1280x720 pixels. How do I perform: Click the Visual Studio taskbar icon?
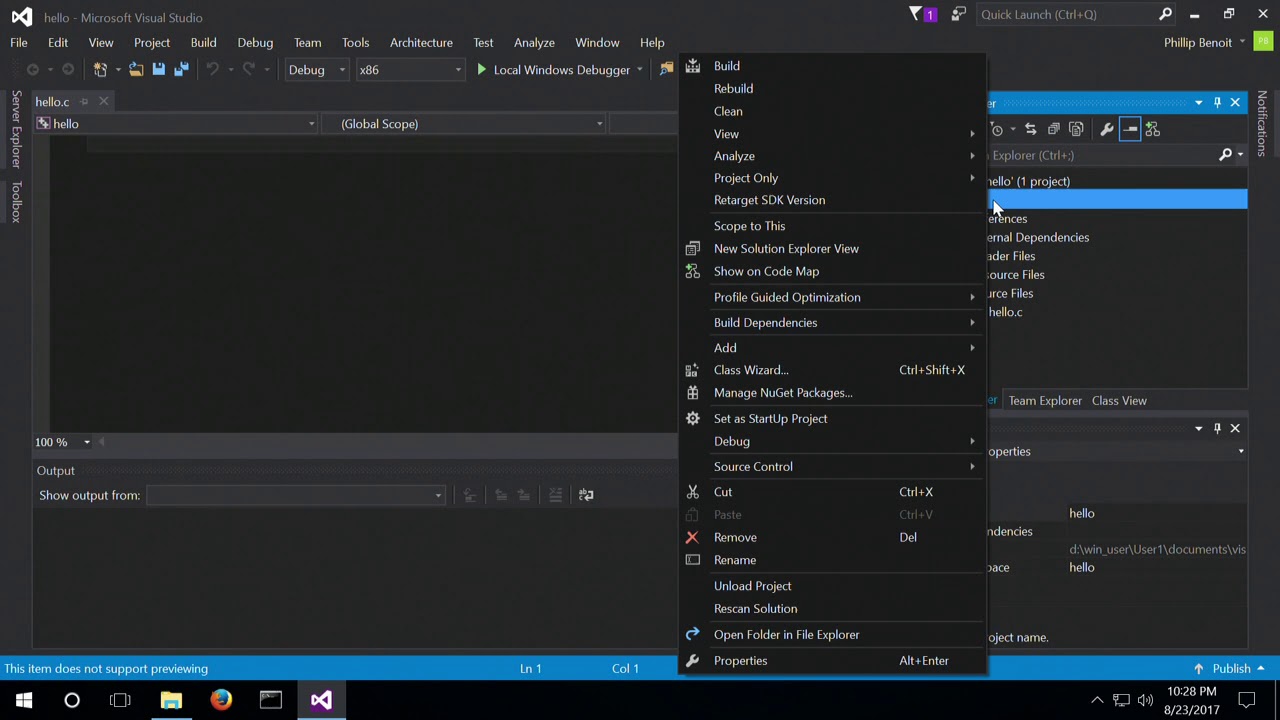coord(321,700)
